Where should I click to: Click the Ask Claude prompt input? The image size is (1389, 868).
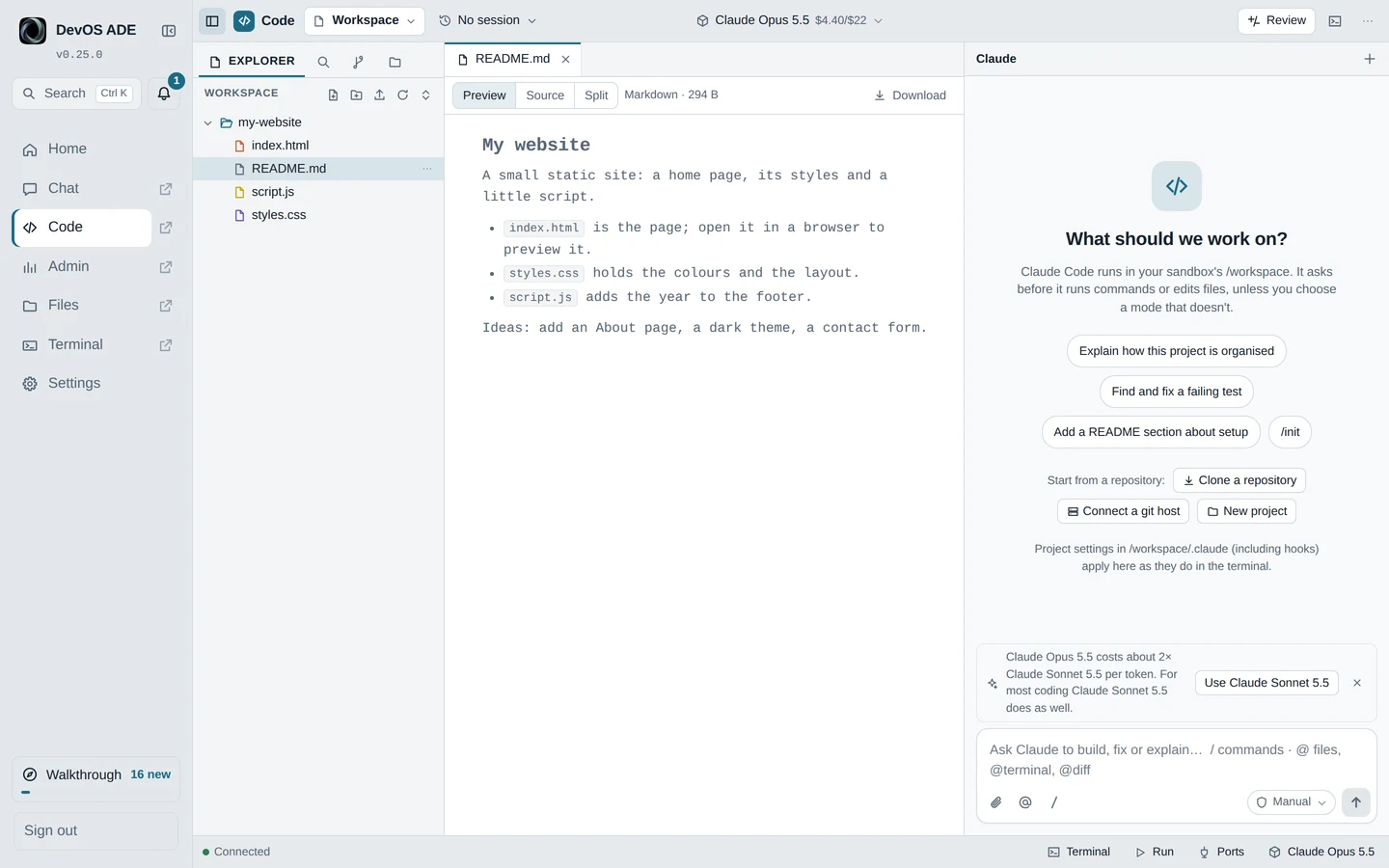pyautogui.click(x=1176, y=760)
